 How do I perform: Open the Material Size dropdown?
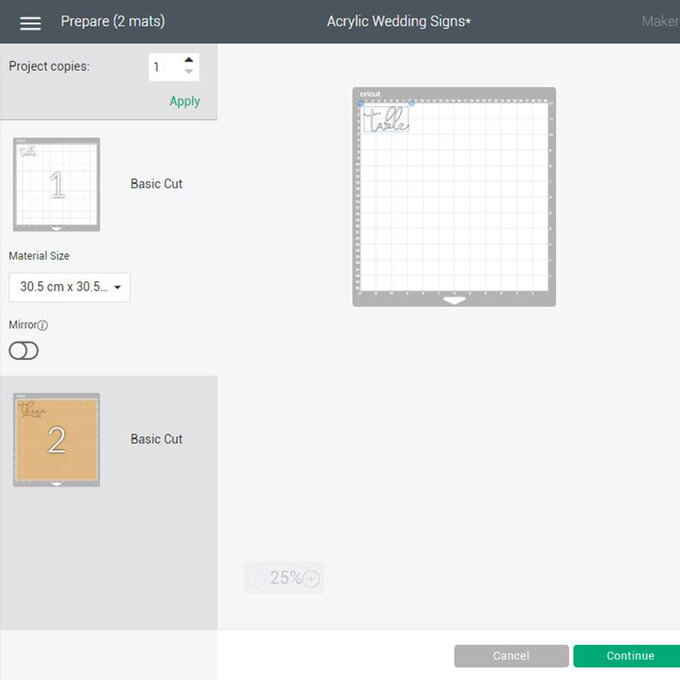(x=69, y=288)
